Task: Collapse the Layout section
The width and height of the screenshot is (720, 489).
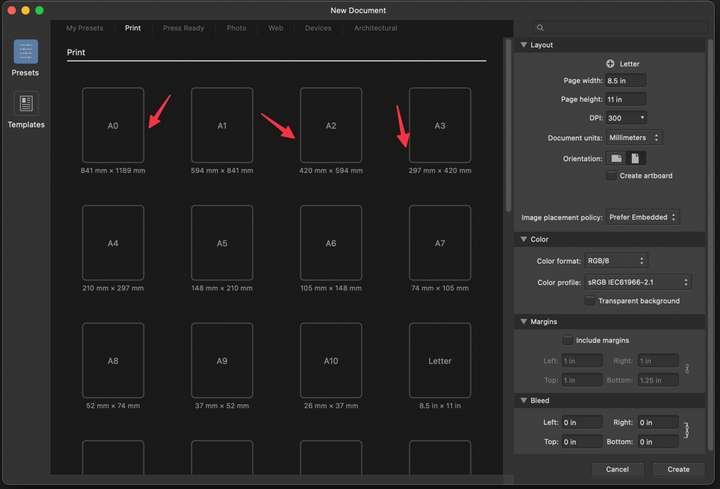Action: click(x=523, y=45)
